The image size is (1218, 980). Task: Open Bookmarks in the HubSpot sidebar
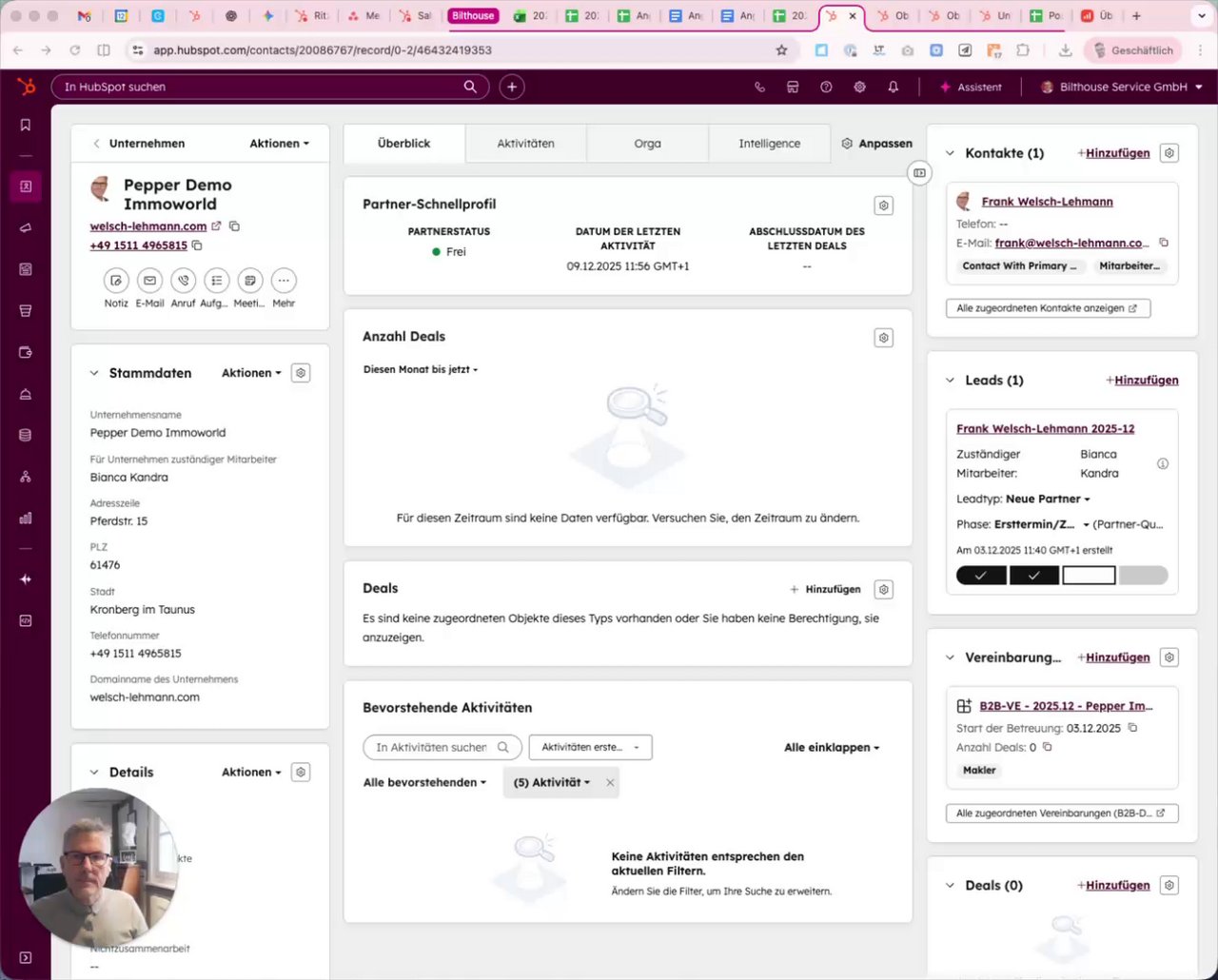[x=26, y=125]
